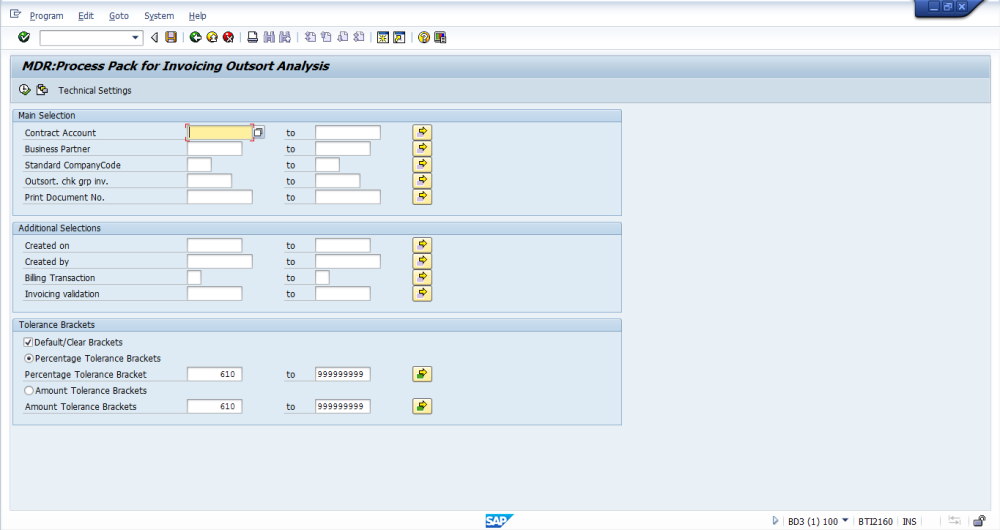Open multiple selection for Print Document No.
Image resolution: width=1000 pixels, height=530 pixels.
[x=422, y=196]
